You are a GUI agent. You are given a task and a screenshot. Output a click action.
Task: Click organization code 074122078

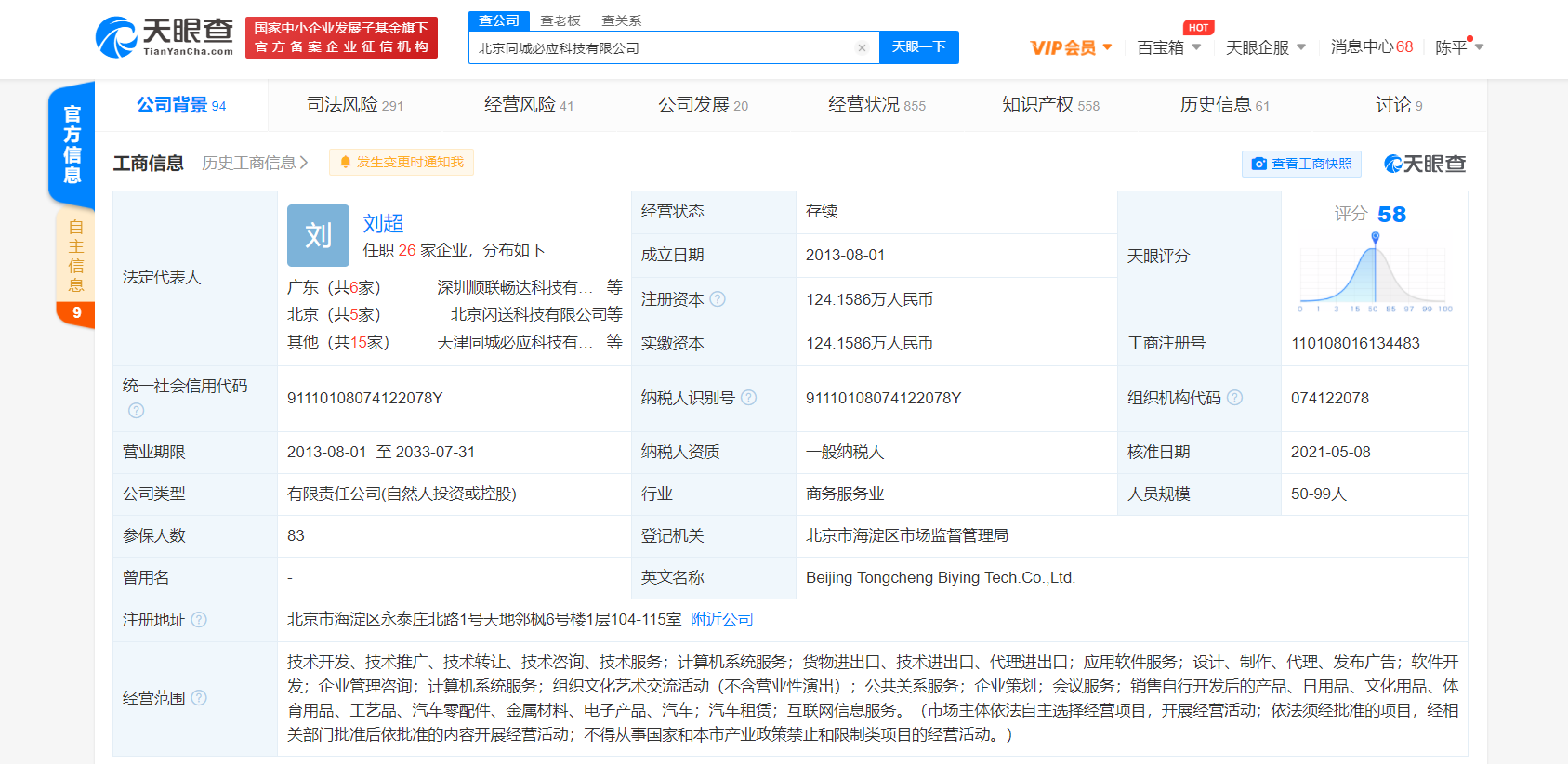click(1330, 398)
